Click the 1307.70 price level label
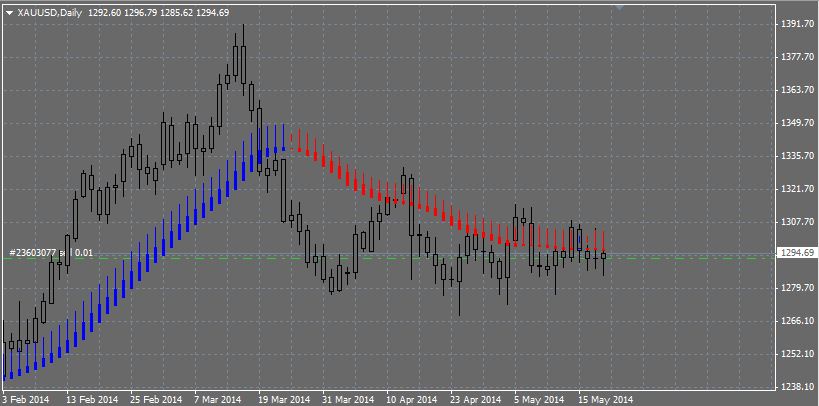Viewport: 819px width, 406px height. pos(797,222)
